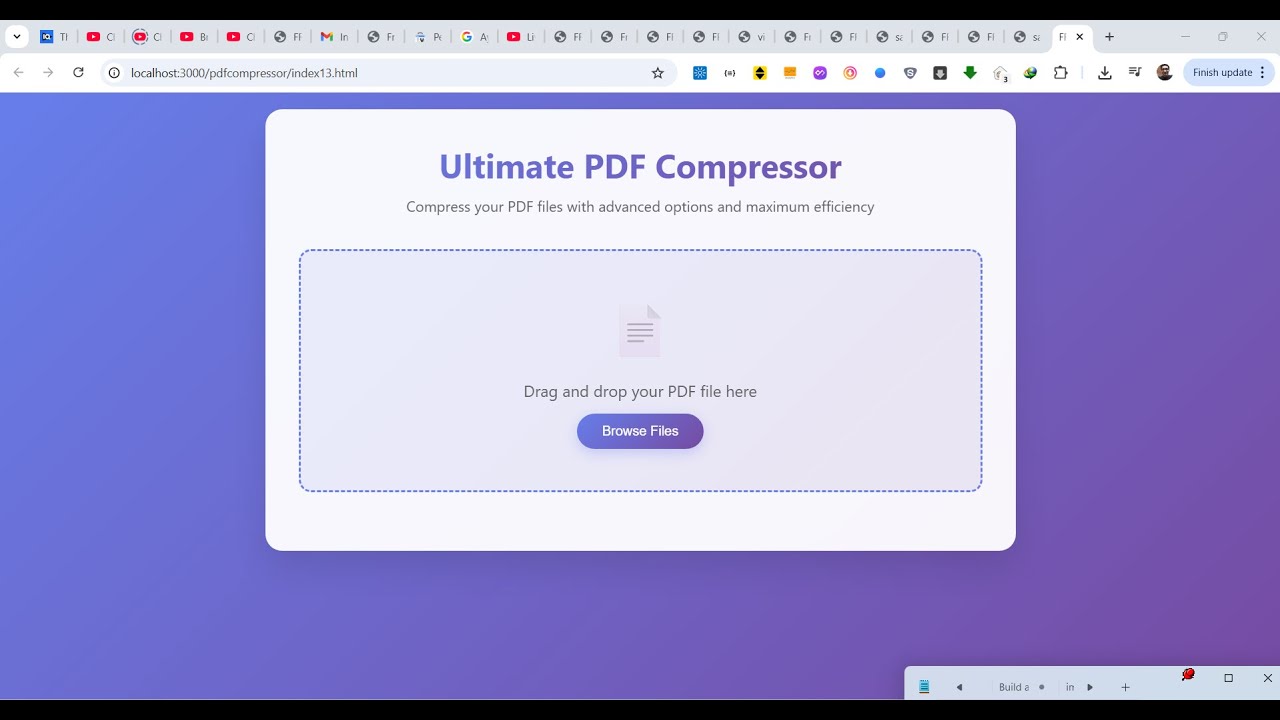Bookmark this page with the star icon
The image size is (1280, 720).
(658, 73)
